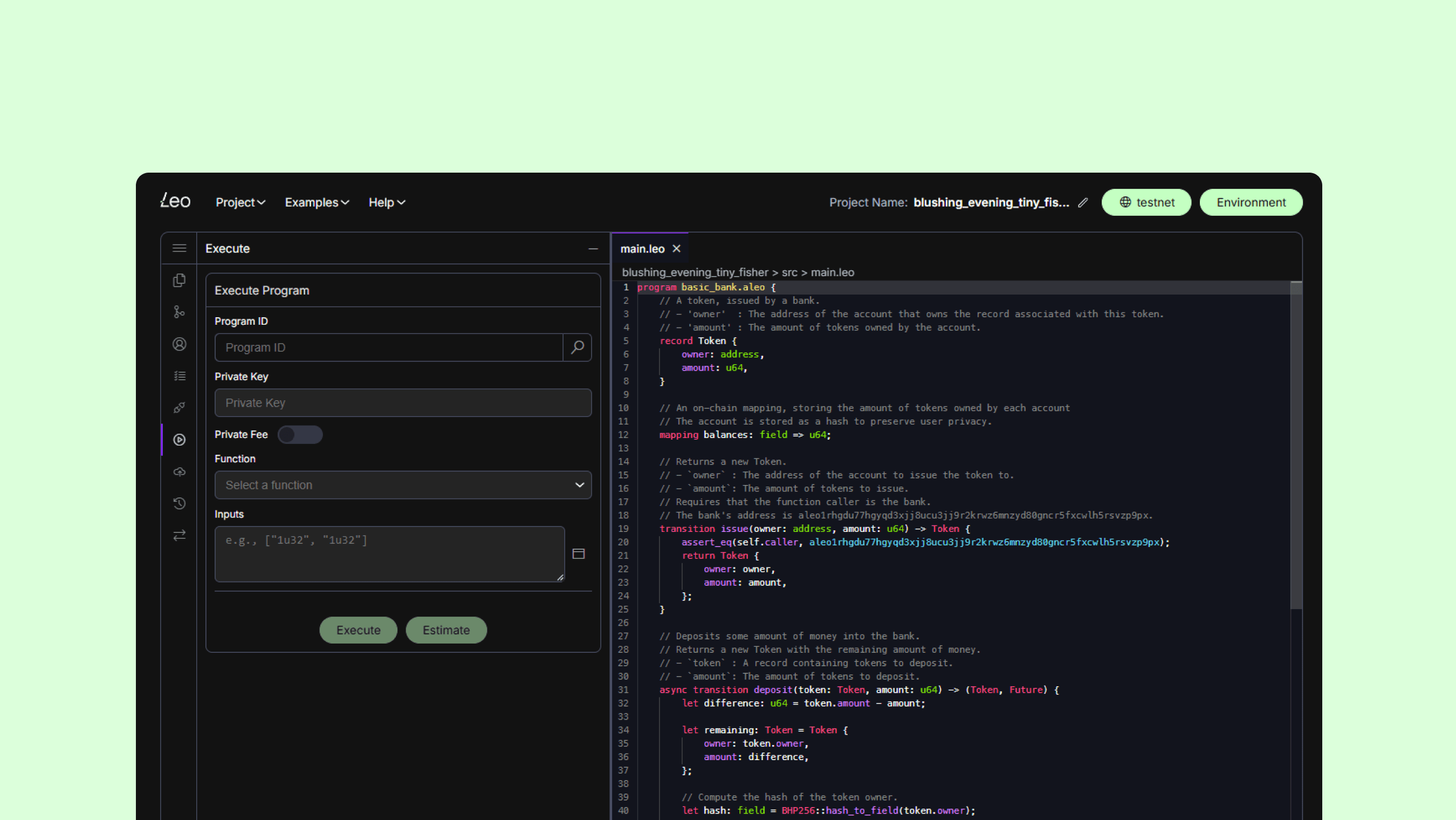Open the account profile sidebar icon

pos(179,344)
